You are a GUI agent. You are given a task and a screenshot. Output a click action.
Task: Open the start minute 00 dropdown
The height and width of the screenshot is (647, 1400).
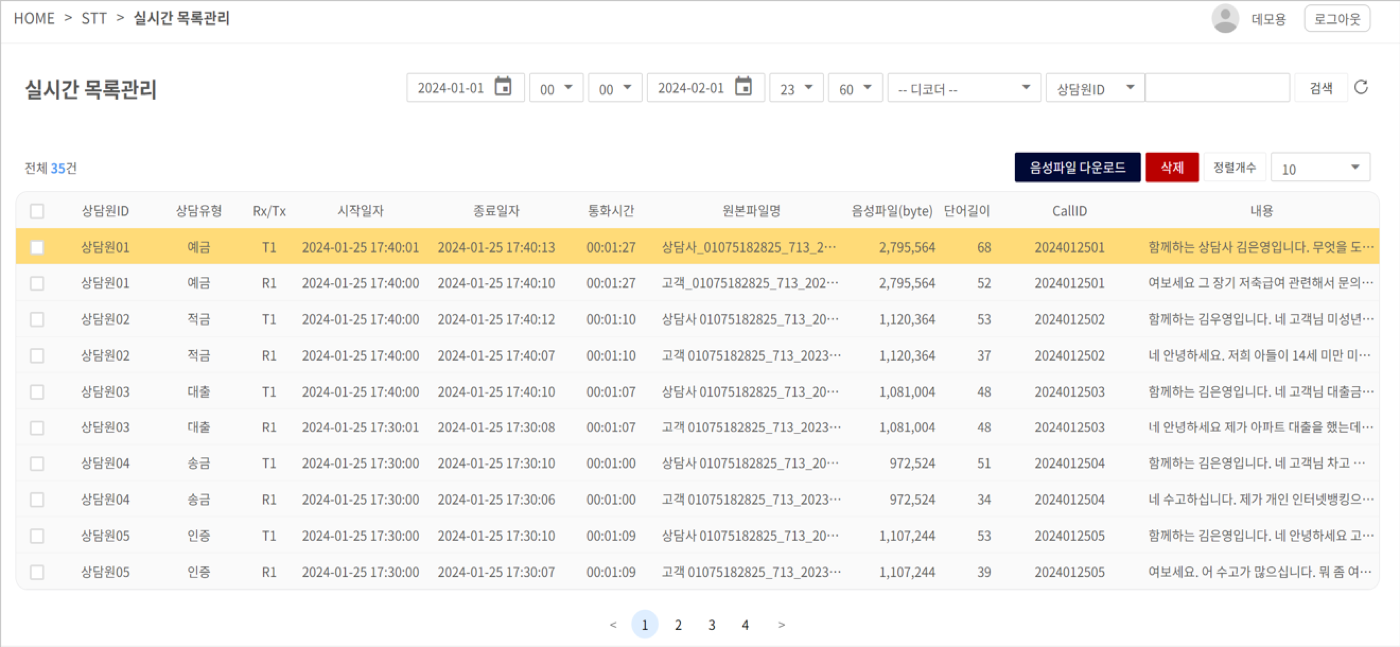[615, 88]
